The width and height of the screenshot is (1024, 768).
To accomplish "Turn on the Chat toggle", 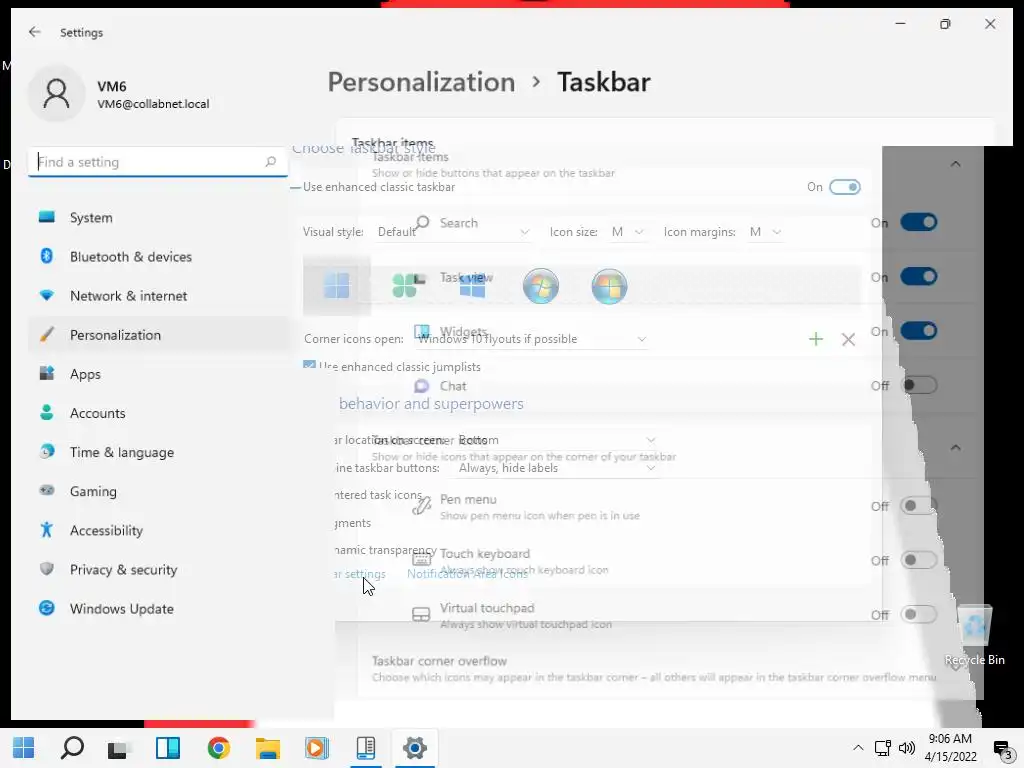I will point(919,385).
